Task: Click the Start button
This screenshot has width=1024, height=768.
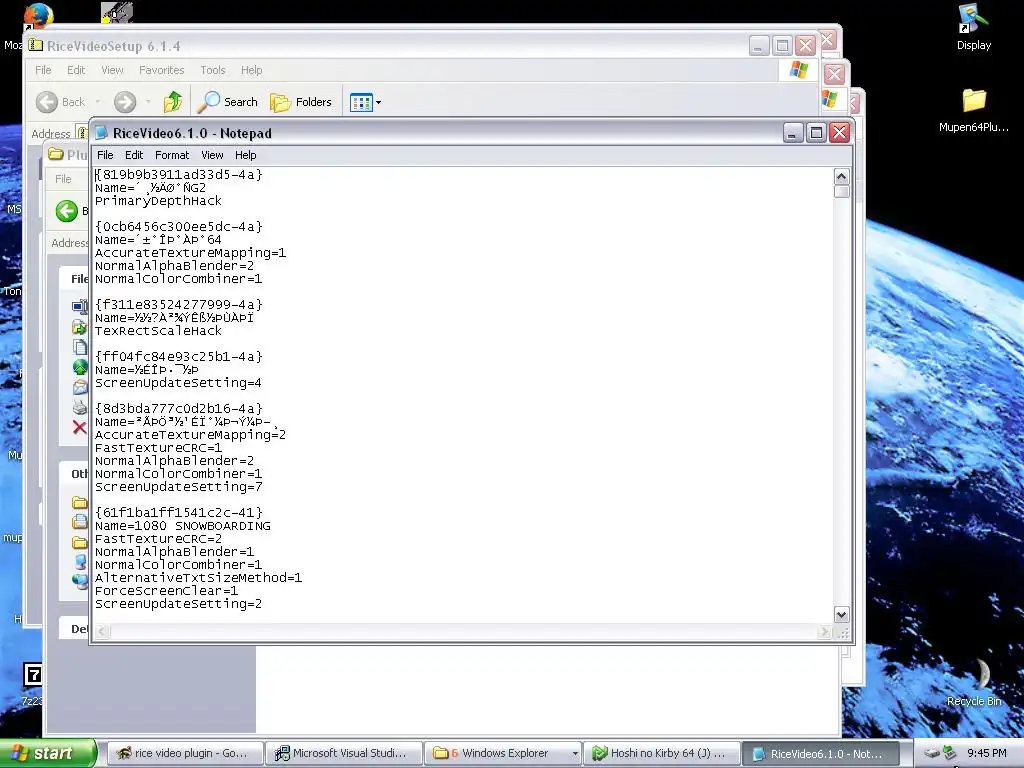Action: point(47,753)
